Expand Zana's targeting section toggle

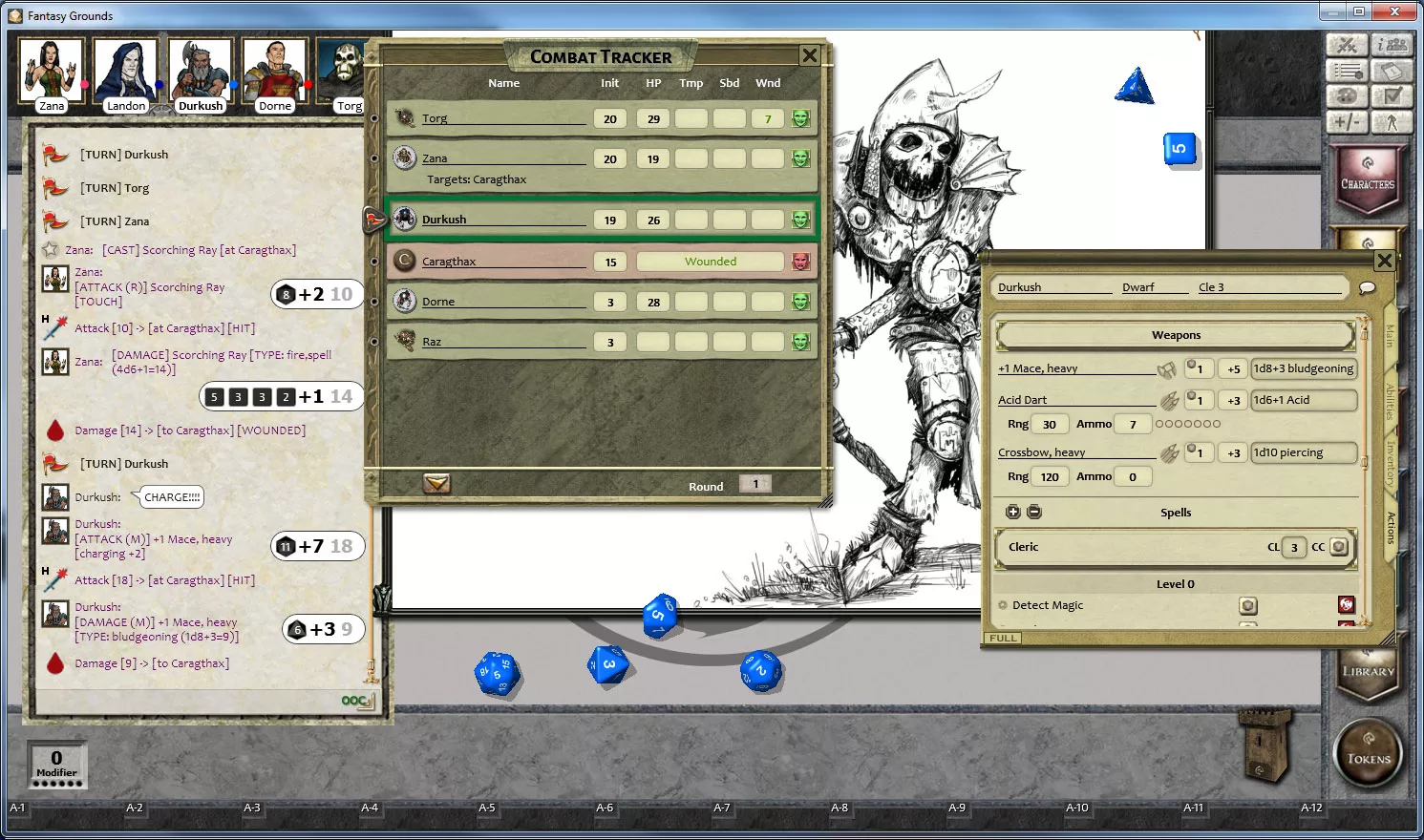(x=374, y=158)
